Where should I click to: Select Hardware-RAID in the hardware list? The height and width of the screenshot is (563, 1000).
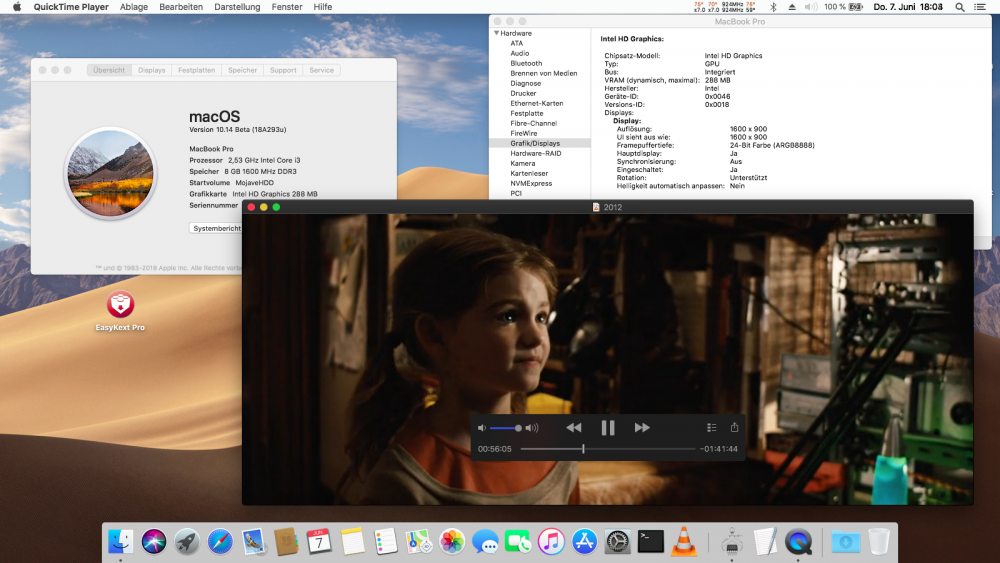coord(536,154)
